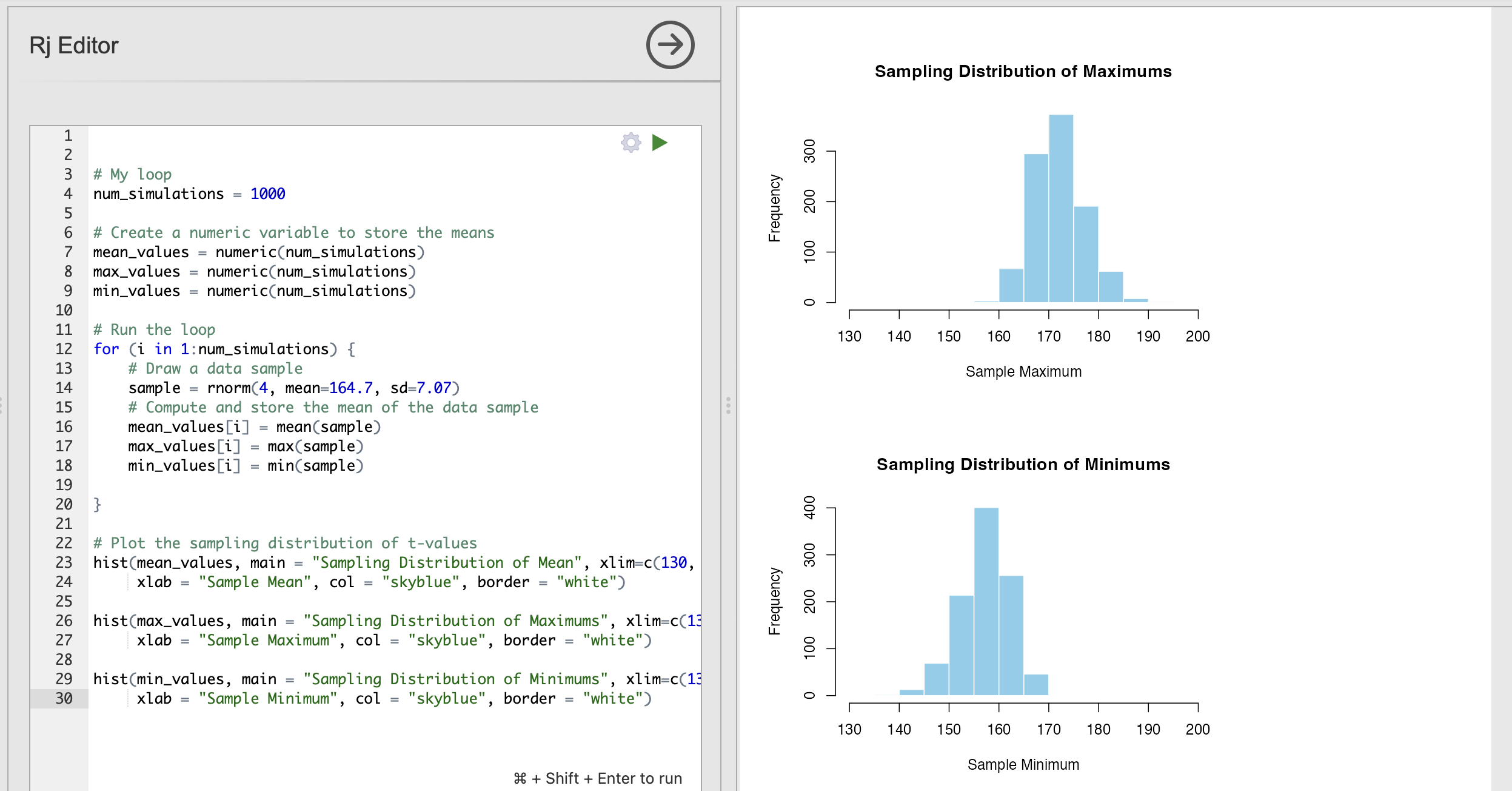1512x791 pixels.
Task: Click the 'Frequency' y-axis label on Minimums plot
Action: pos(775,601)
